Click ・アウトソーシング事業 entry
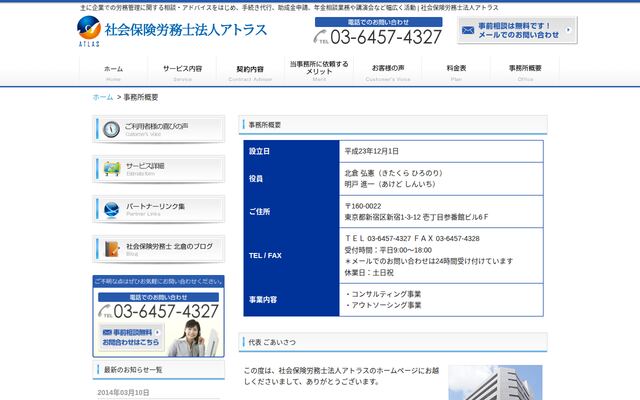This screenshot has width=640, height=400. [x=383, y=305]
